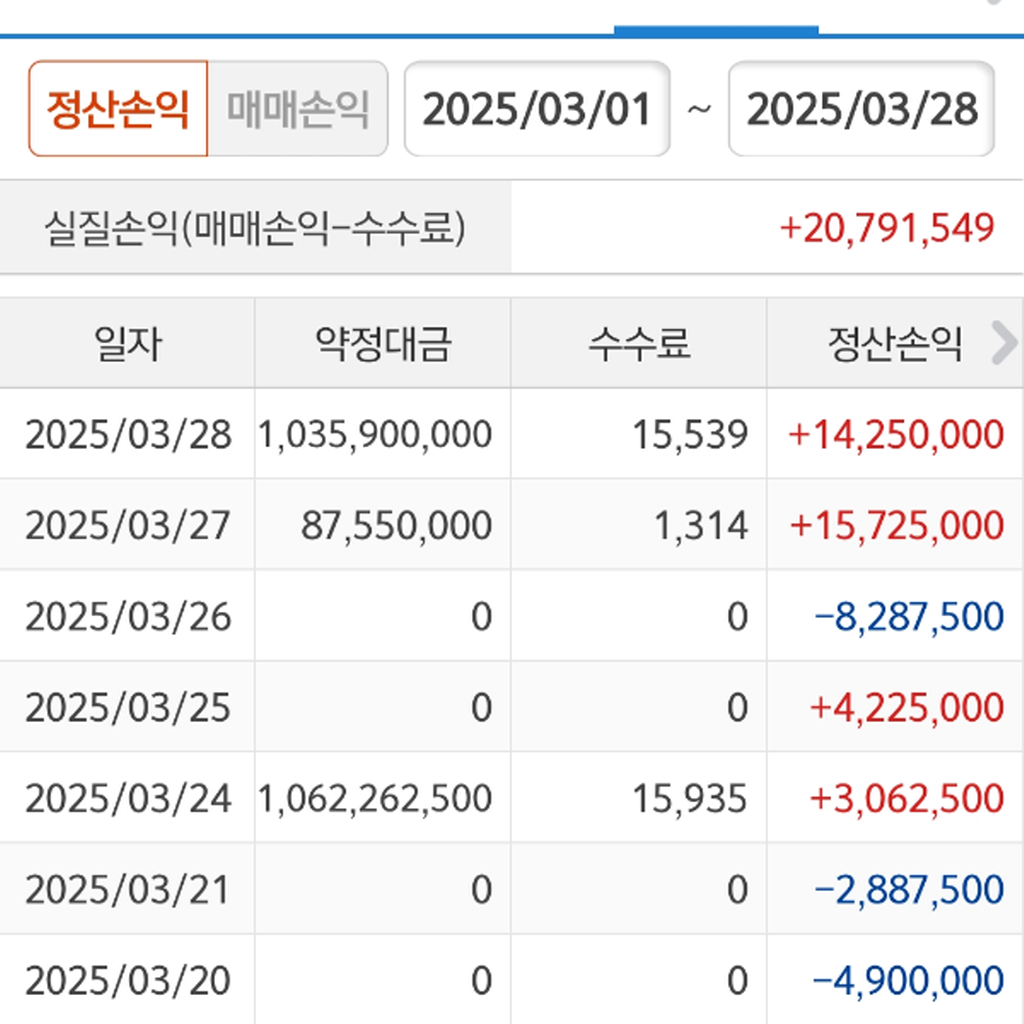1024x1024 pixels.
Task: Select the 2025/03/26 date row
Action: coord(128,617)
